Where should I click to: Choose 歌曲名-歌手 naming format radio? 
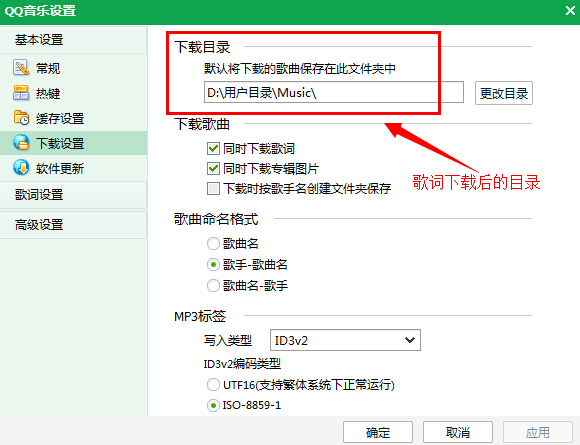pyautogui.click(x=213, y=286)
